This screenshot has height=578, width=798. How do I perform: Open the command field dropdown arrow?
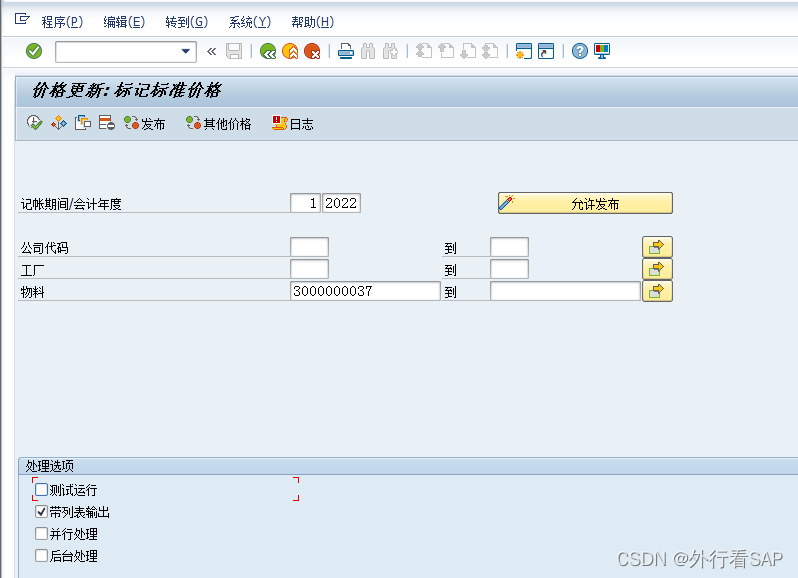pos(186,51)
